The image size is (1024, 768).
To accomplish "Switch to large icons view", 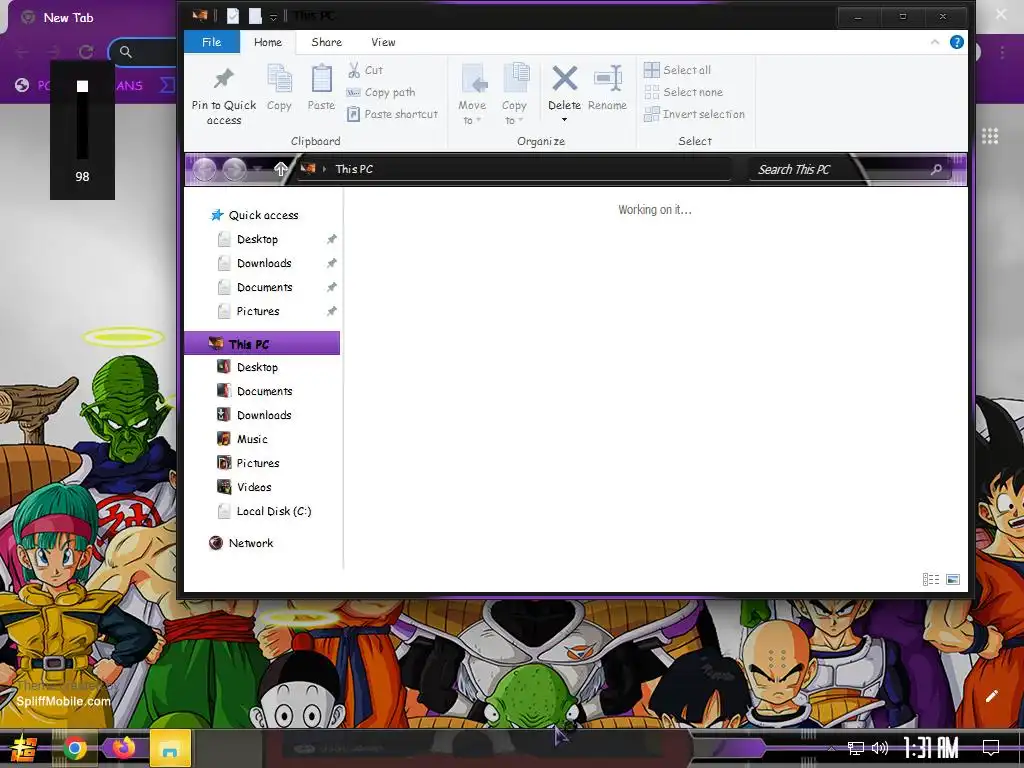I will click(x=953, y=579).
